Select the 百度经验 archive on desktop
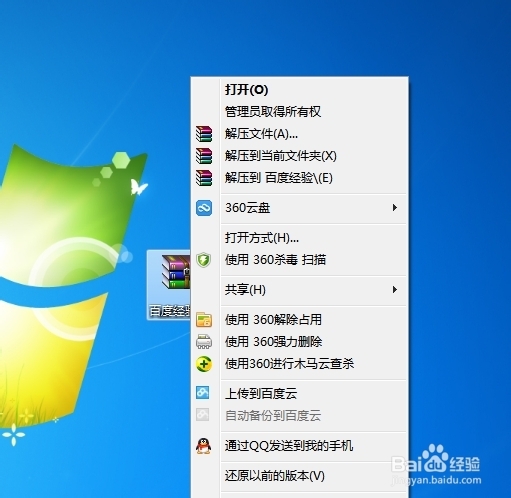The width and height of the screenshot is (511, 498). (169, 285)
